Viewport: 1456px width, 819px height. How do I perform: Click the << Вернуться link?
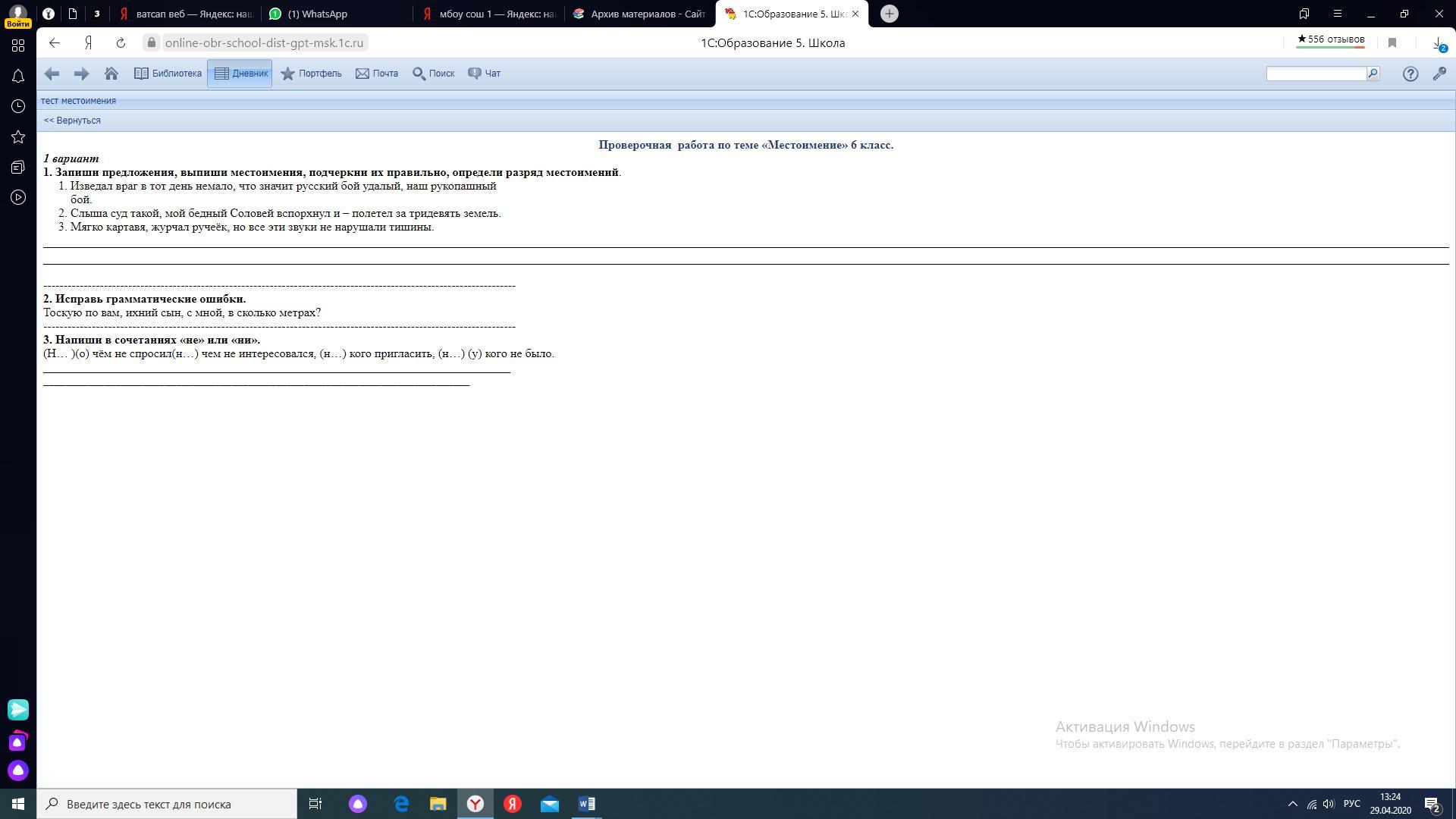tap(72, 121)
